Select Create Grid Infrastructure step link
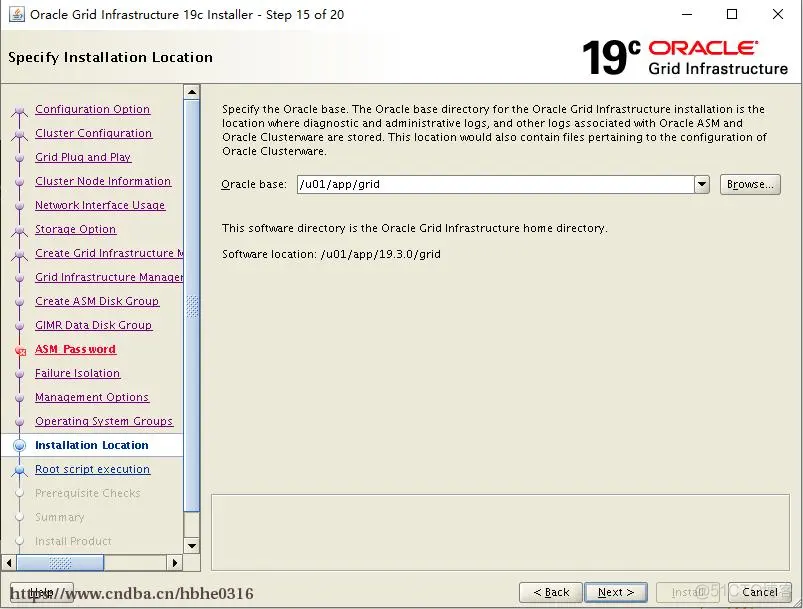Image resolution: width=803 pixels, height=609 pixels. pos(109,253)
